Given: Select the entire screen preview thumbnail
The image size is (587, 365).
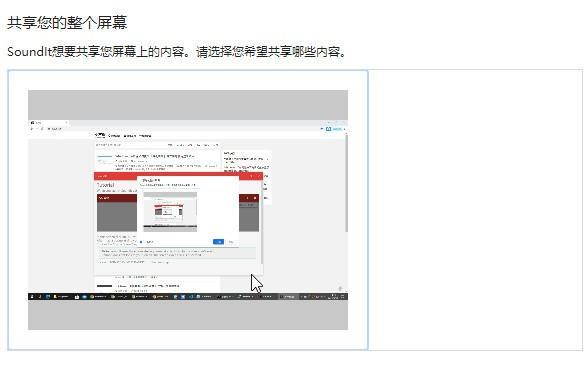Looking at the screenshot, I should pyautogui.click(x=188, y=210).
